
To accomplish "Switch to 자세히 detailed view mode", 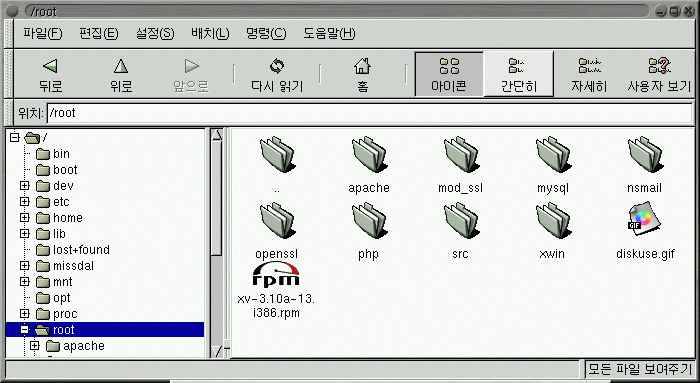I will pos(589,75).
